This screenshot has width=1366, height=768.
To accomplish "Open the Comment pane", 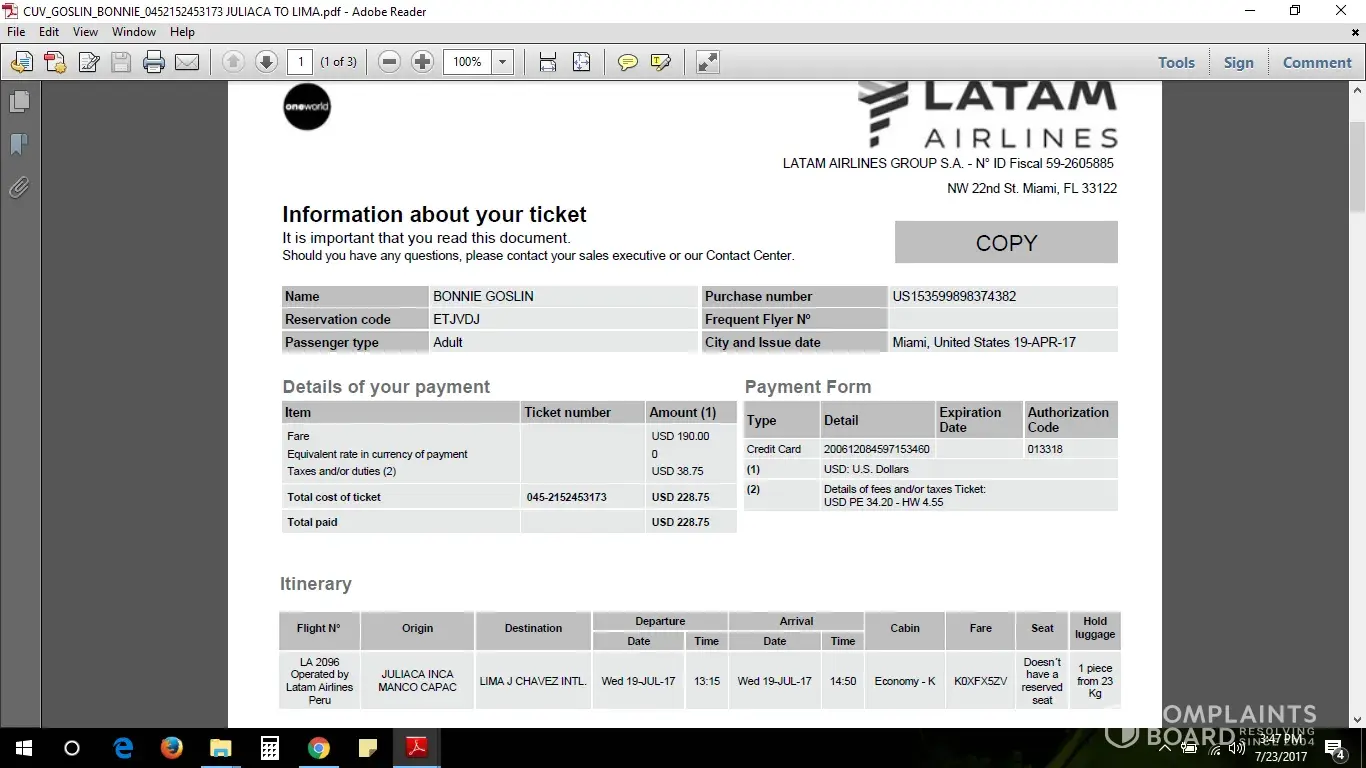I will click(1317, 62).
